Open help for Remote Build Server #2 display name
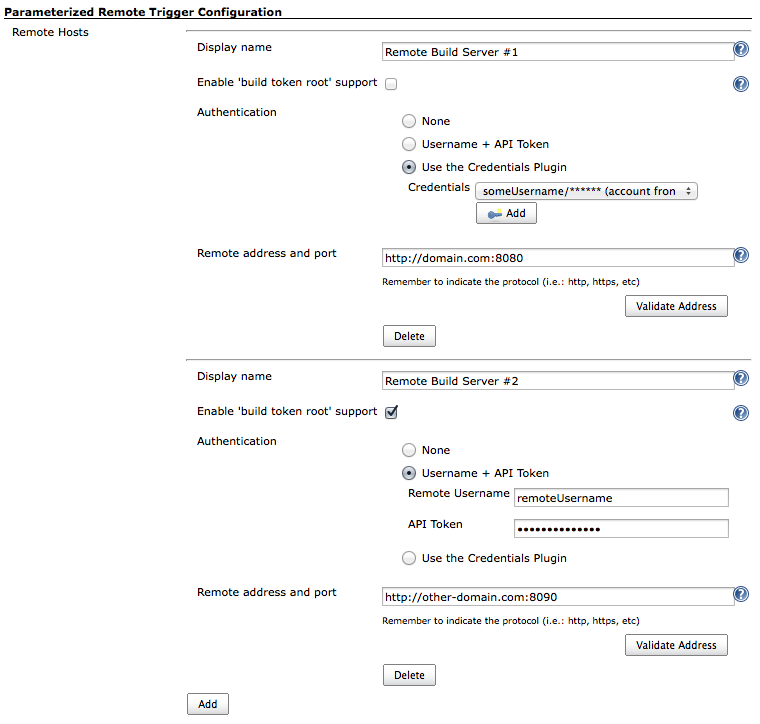760x724 pixels. (x=741, y=378)
